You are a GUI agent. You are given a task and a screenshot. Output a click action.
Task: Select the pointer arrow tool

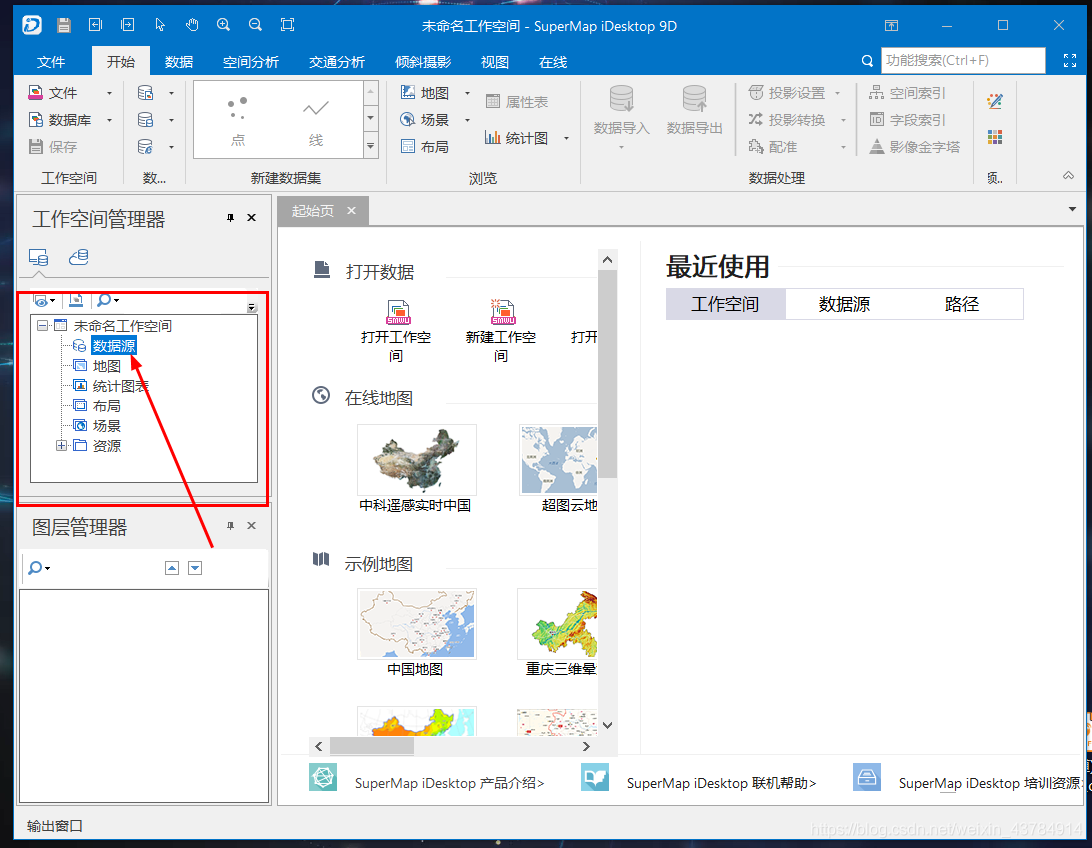(x=160, y=25)
